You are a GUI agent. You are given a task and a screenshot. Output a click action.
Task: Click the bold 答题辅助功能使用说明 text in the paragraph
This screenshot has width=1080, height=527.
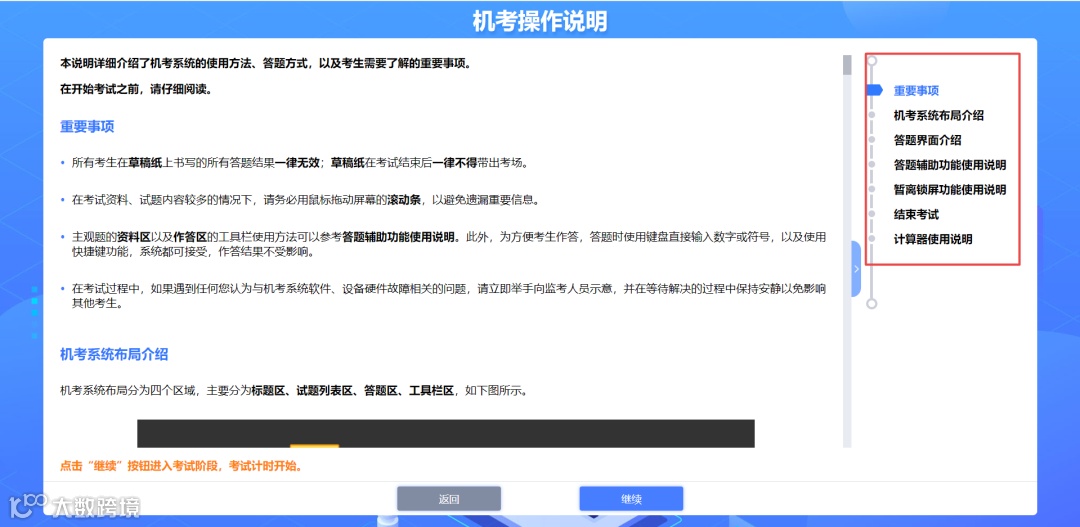coord(401,237)
